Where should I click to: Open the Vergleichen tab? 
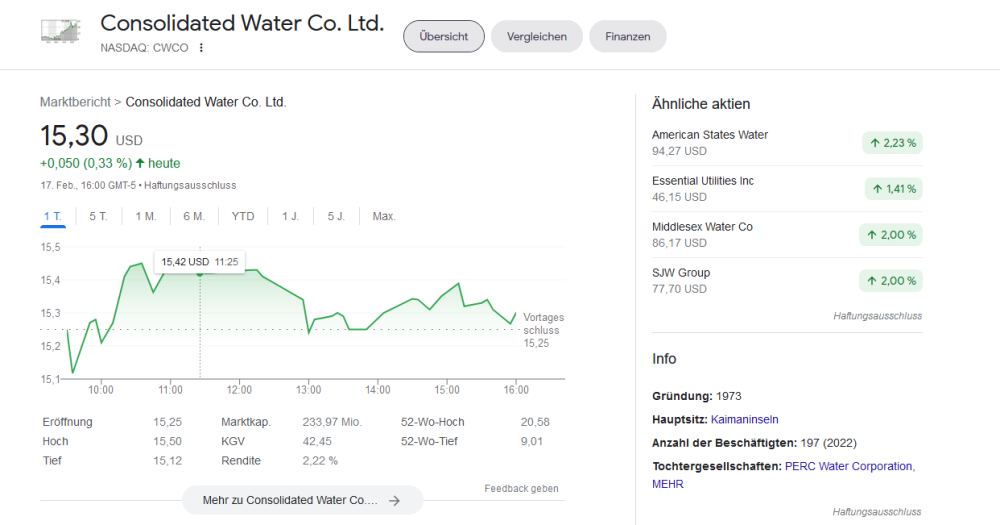[x=537, y=36]
